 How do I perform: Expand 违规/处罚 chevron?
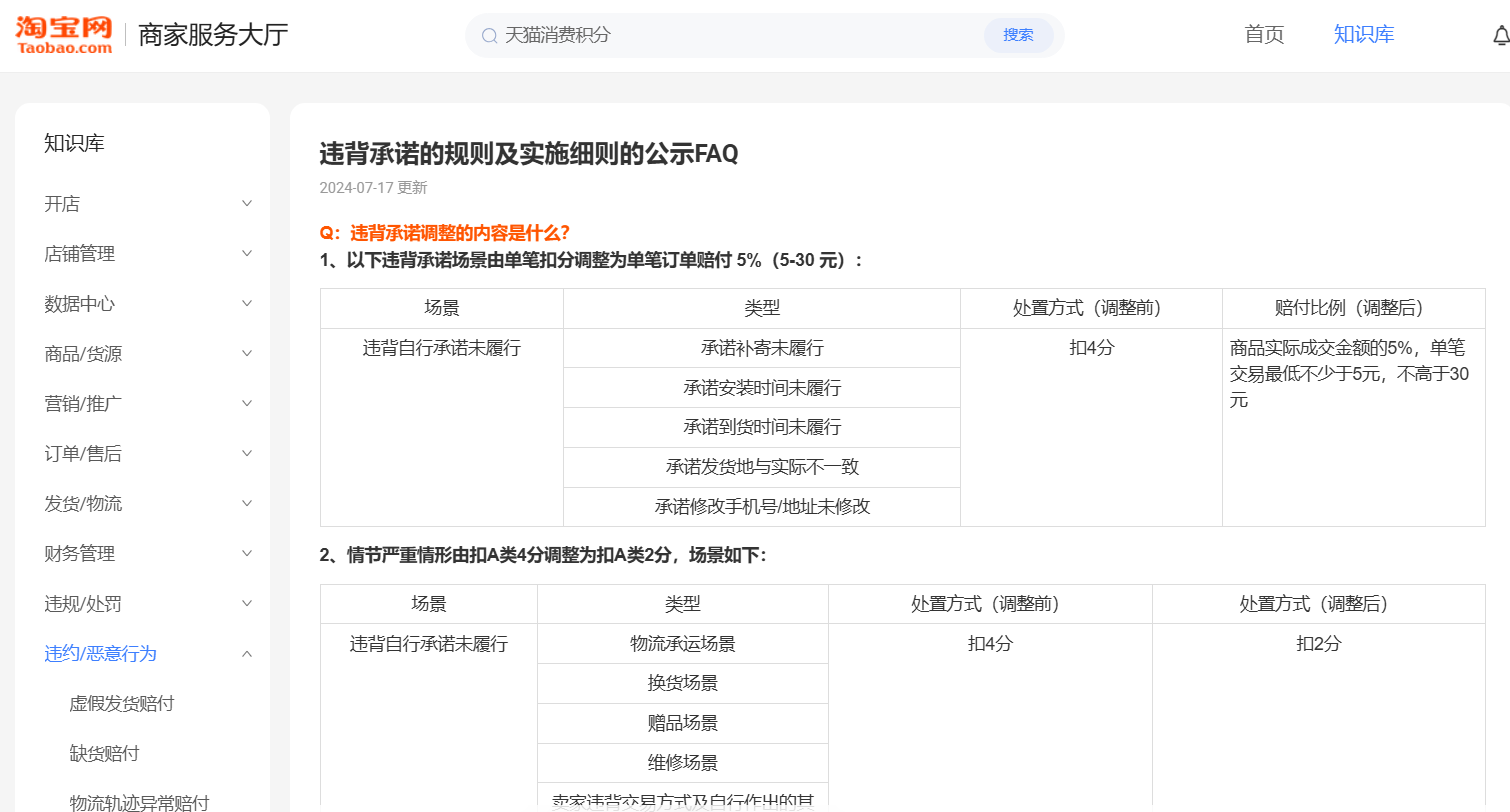point(247,604)
